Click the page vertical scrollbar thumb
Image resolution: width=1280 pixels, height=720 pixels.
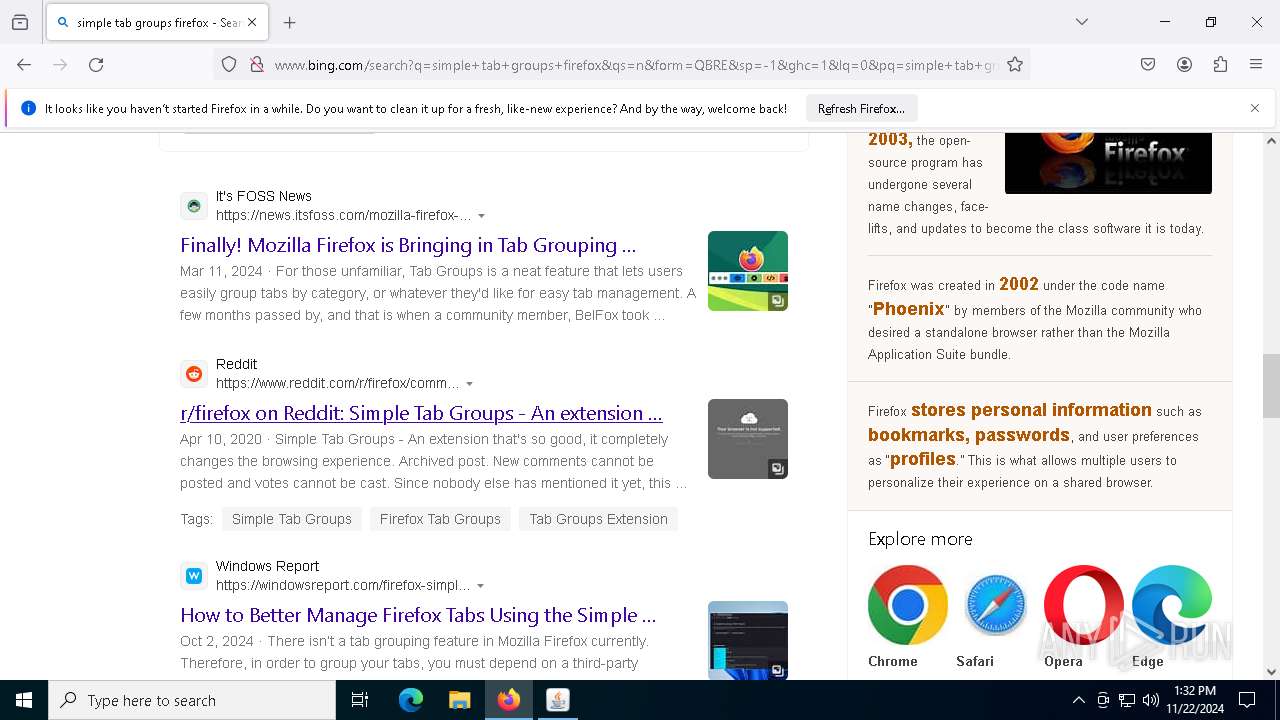point(1271,385)
